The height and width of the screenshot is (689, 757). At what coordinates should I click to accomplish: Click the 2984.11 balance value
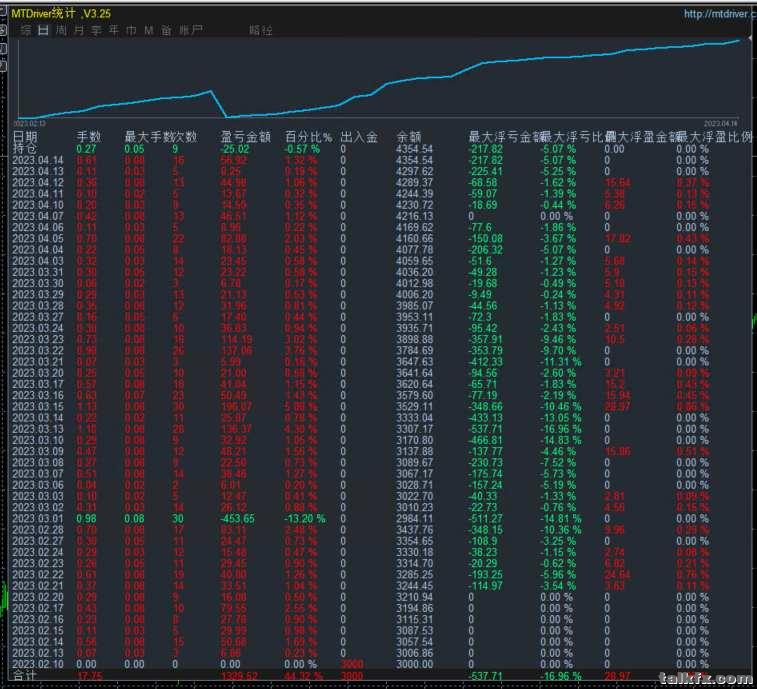coord(415,519)
